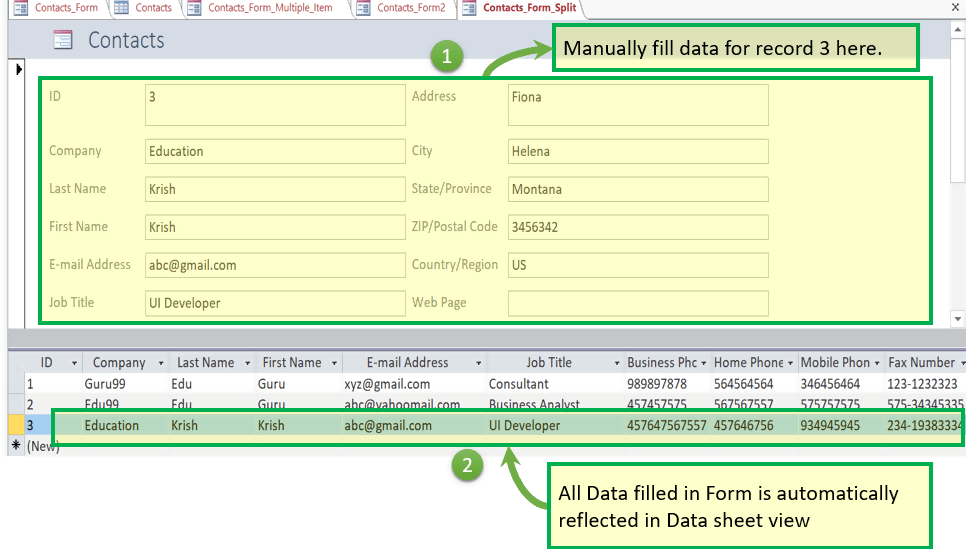The height and width of the screenshot is (549, 966).
Task: Click the form icon on Contacts_Form2 tab
Action: pos(362,8)
